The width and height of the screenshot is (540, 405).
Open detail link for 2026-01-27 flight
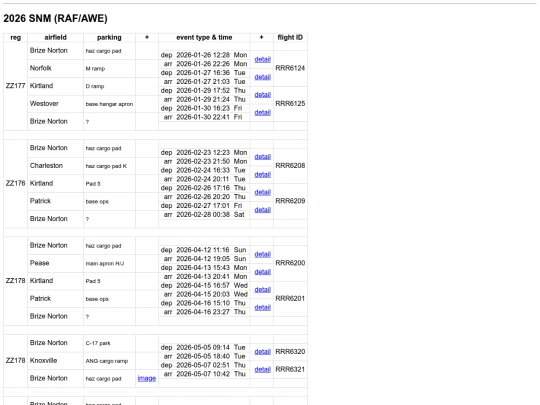click(262, 77)
